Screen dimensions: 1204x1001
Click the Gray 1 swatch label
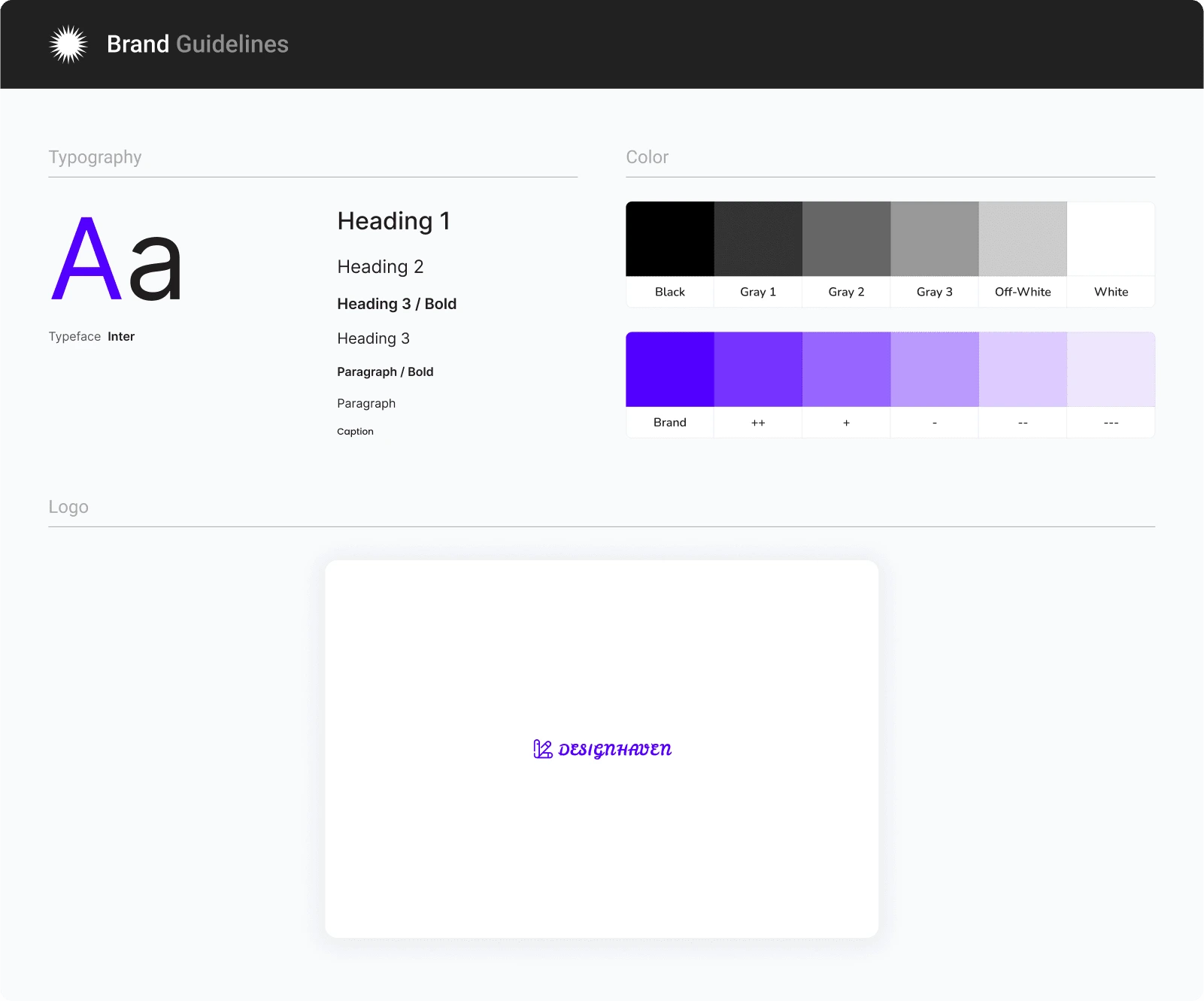click(x=758, y=292)
